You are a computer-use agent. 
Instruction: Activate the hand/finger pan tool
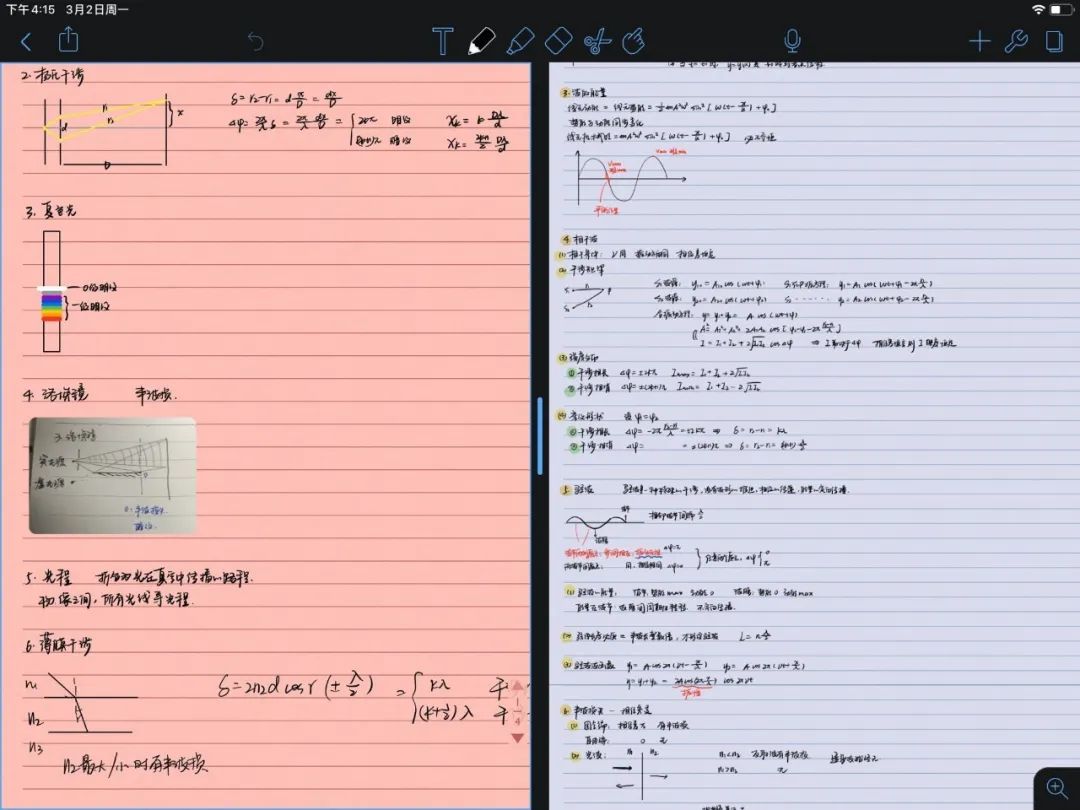[634, 41]
